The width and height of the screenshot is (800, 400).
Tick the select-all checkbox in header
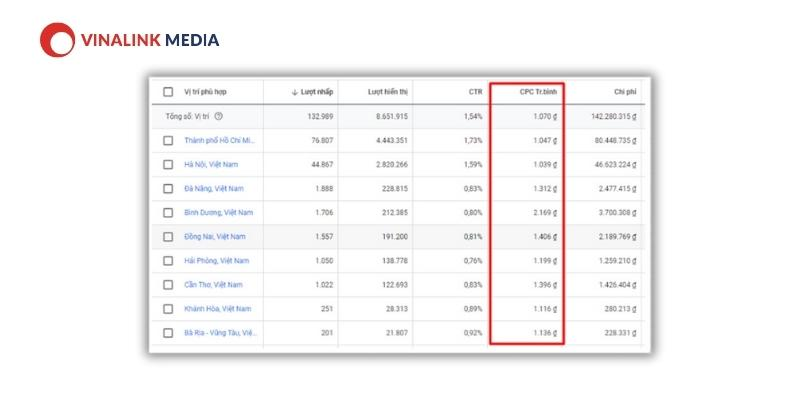168,92
